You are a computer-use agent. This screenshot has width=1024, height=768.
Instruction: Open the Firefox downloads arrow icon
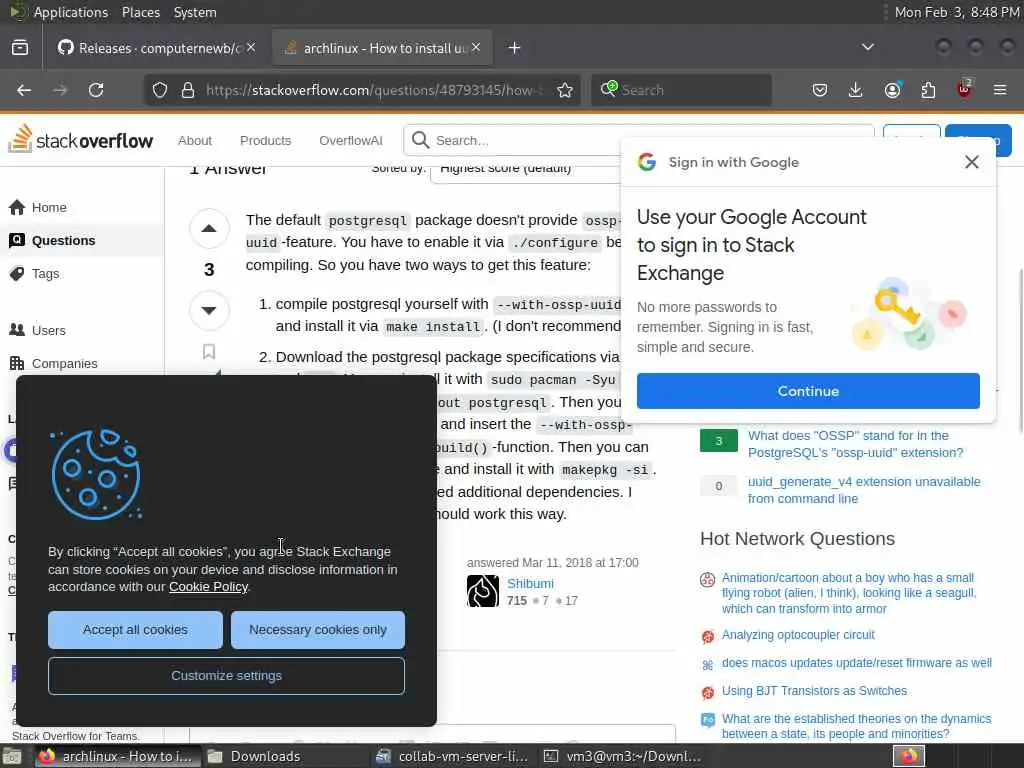(856, 90)
